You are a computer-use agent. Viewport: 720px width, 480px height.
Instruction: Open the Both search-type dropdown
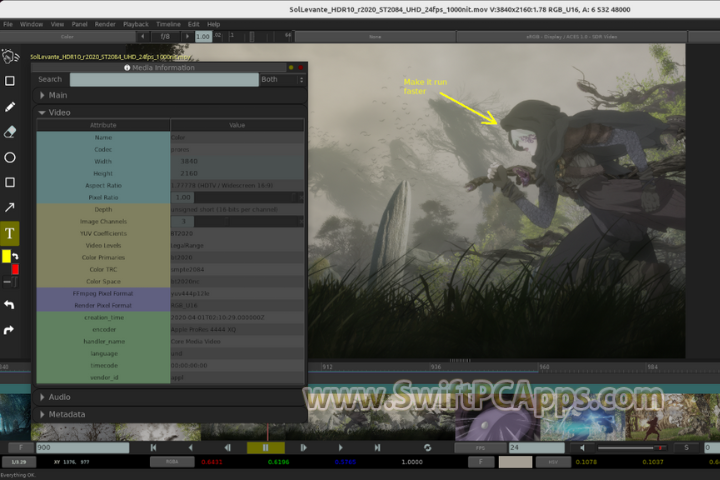pos(282,79)
